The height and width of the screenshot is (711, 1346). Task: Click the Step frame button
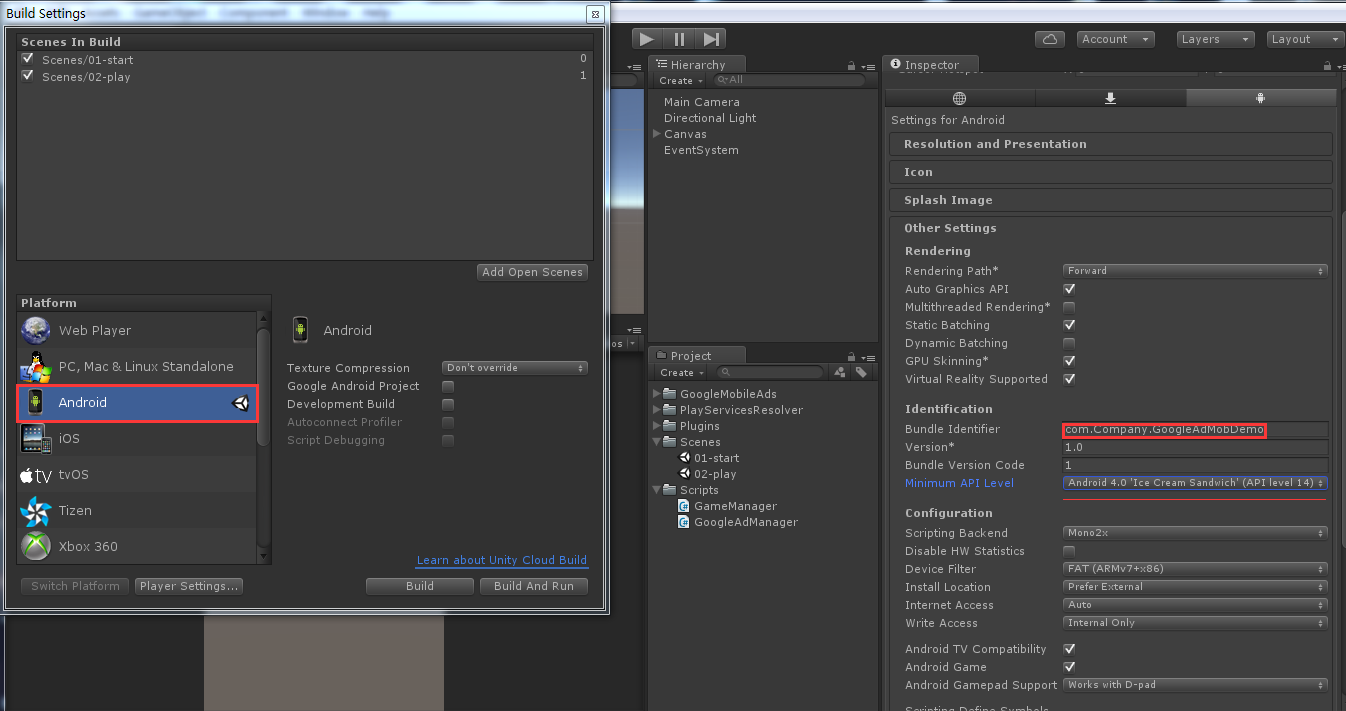click(x=711, y=39)
